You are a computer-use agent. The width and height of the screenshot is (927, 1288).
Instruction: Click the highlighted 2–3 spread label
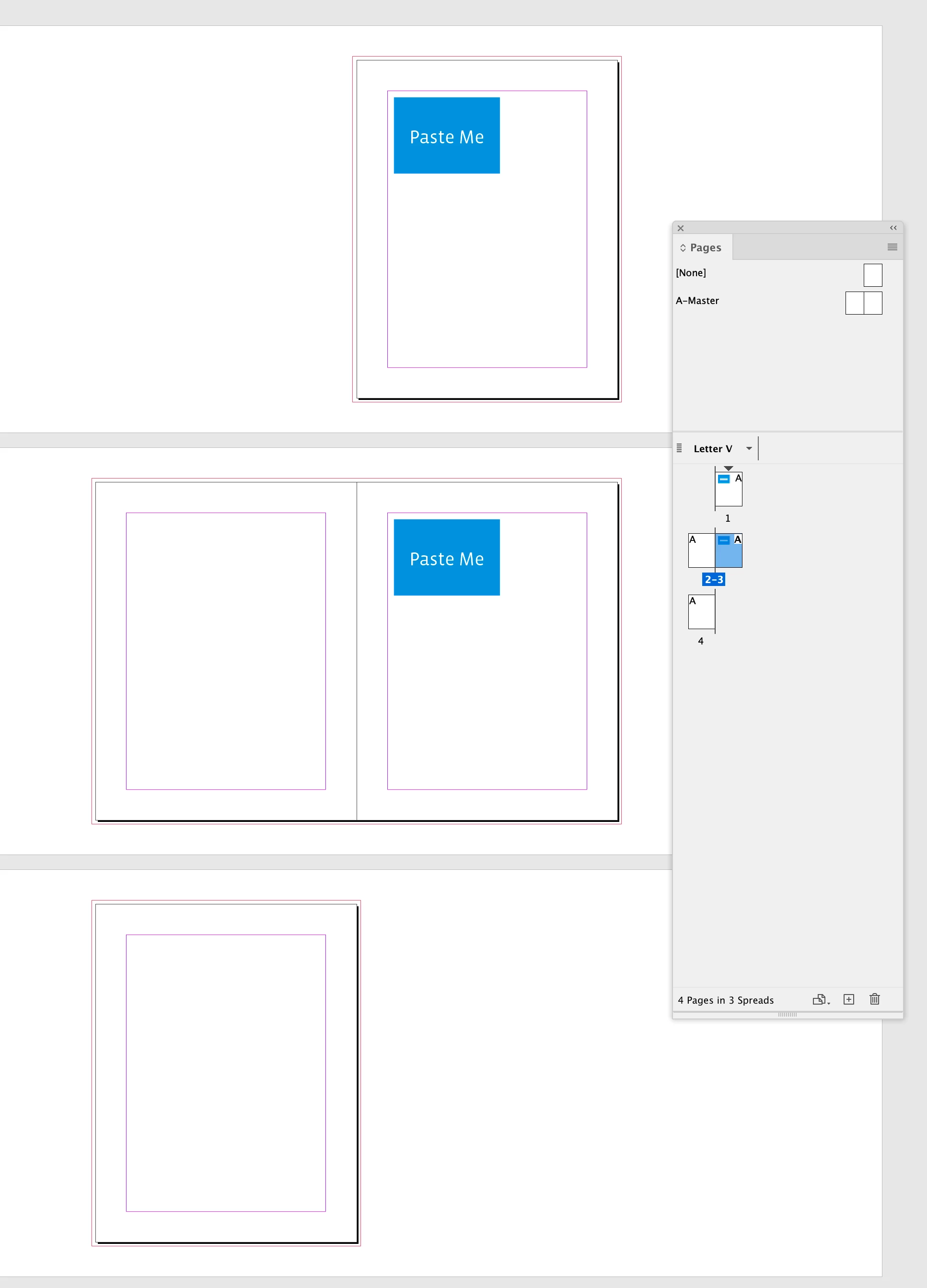coord(714,579)
